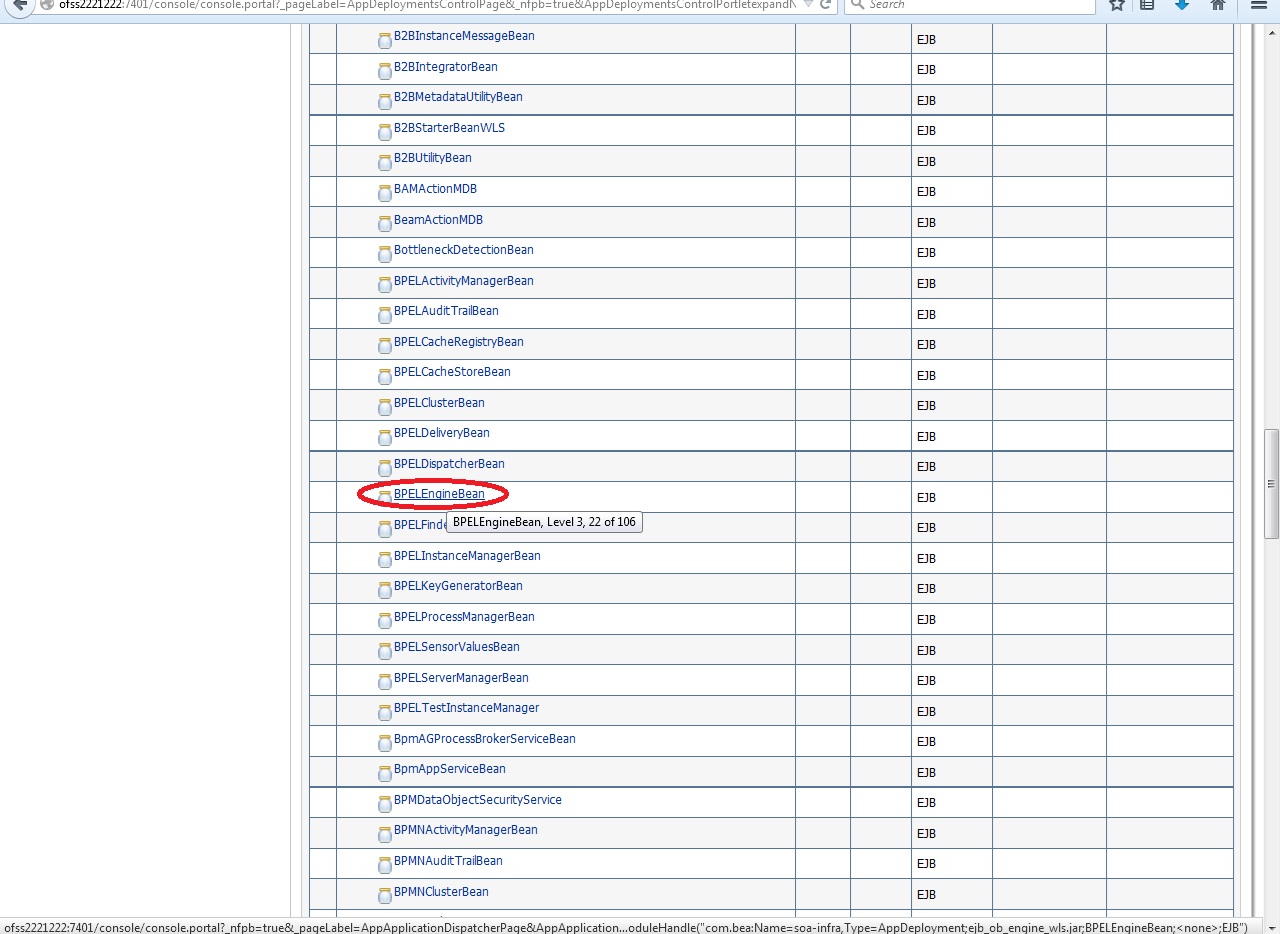Screen dimensions: 1280x934
Task: Click the BPELClusterBean bean icon
Action: pyautogui.click(x=385, y=407)
